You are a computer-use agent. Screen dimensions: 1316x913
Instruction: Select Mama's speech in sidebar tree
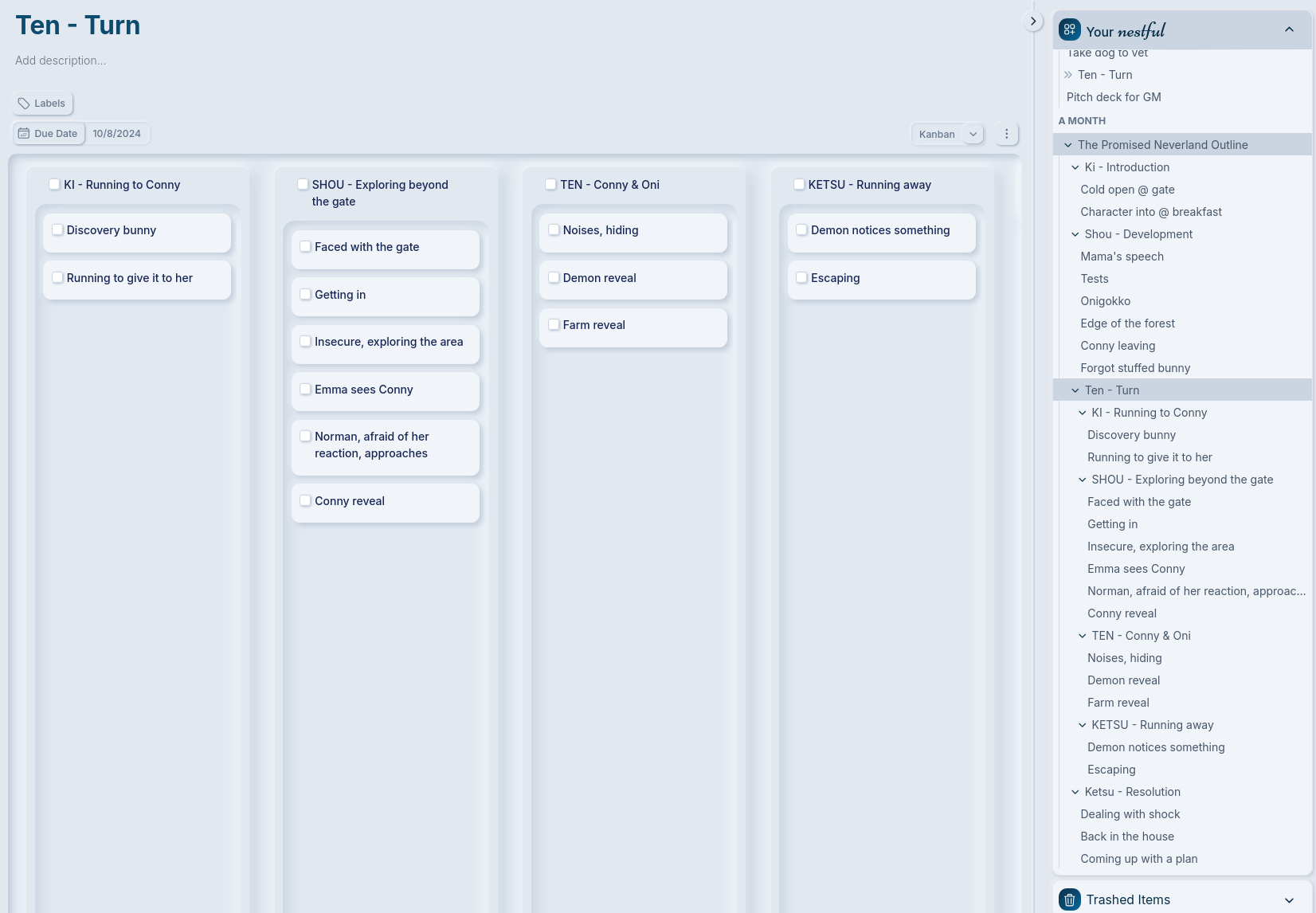1122,257
